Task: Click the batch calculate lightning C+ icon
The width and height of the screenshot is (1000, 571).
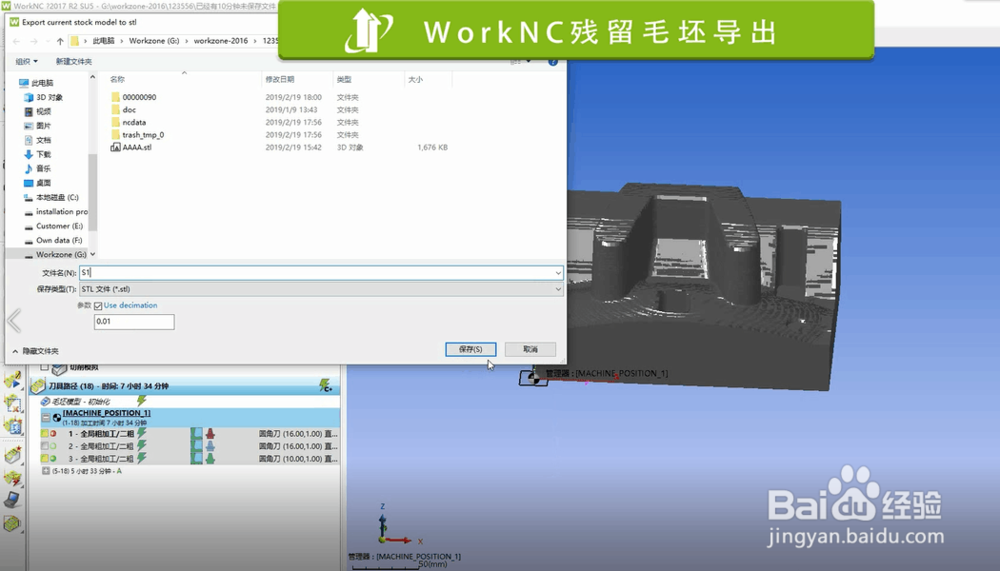Action: [x=325, y=385]
